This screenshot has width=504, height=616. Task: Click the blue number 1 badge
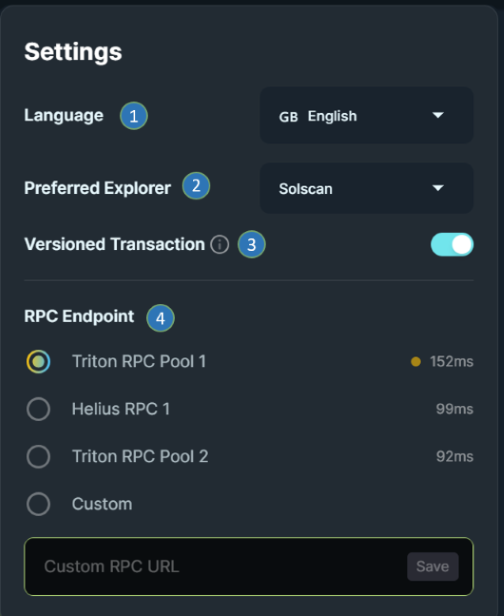134,116
